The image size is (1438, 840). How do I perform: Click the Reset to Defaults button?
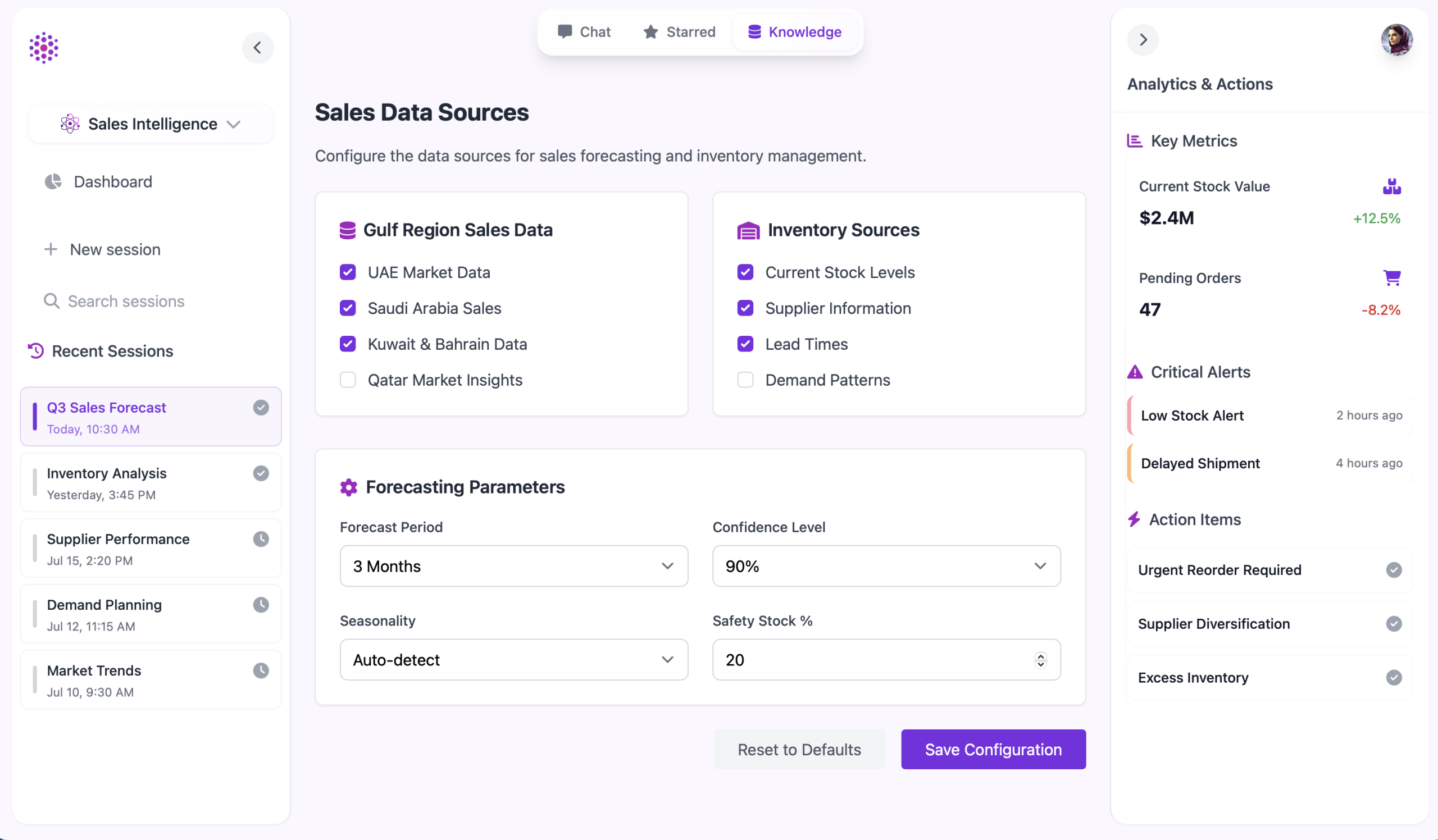pyautogui.click(x=799, y=749)
